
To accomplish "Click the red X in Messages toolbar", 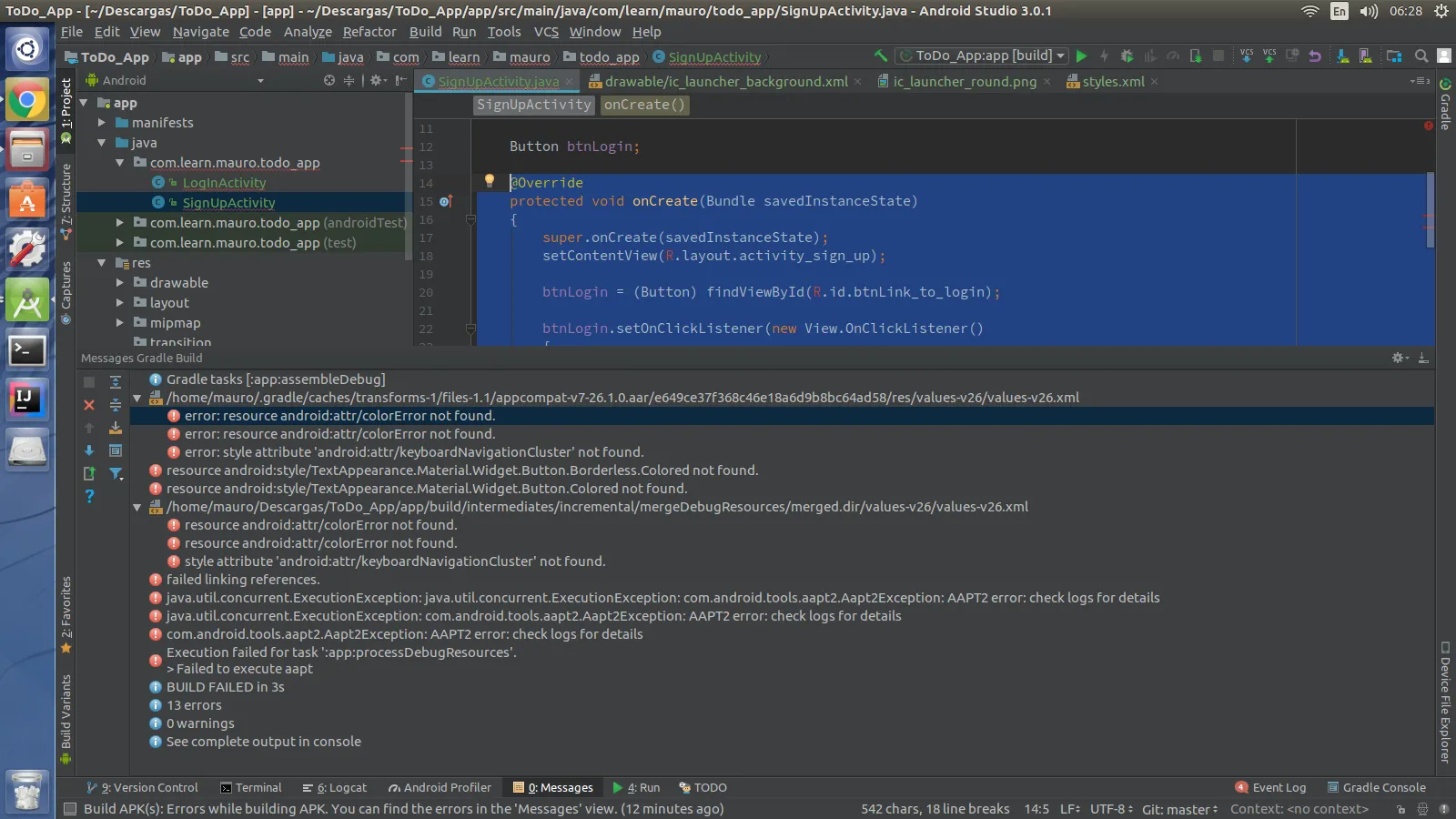I will 89,405.
